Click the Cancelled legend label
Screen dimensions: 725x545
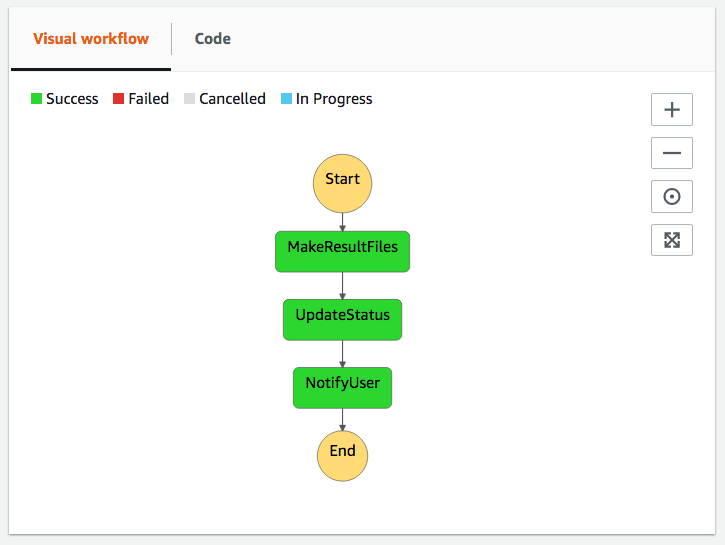[x=232, y=99]
